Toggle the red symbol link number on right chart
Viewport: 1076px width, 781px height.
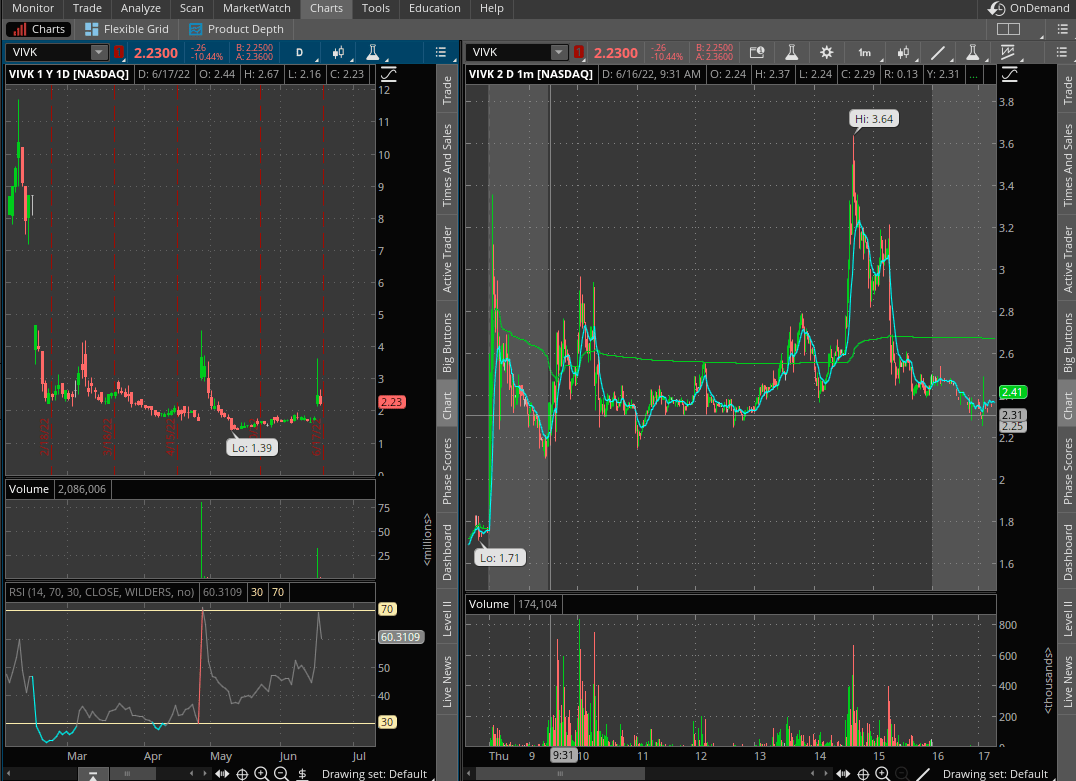tap(578, 53)
